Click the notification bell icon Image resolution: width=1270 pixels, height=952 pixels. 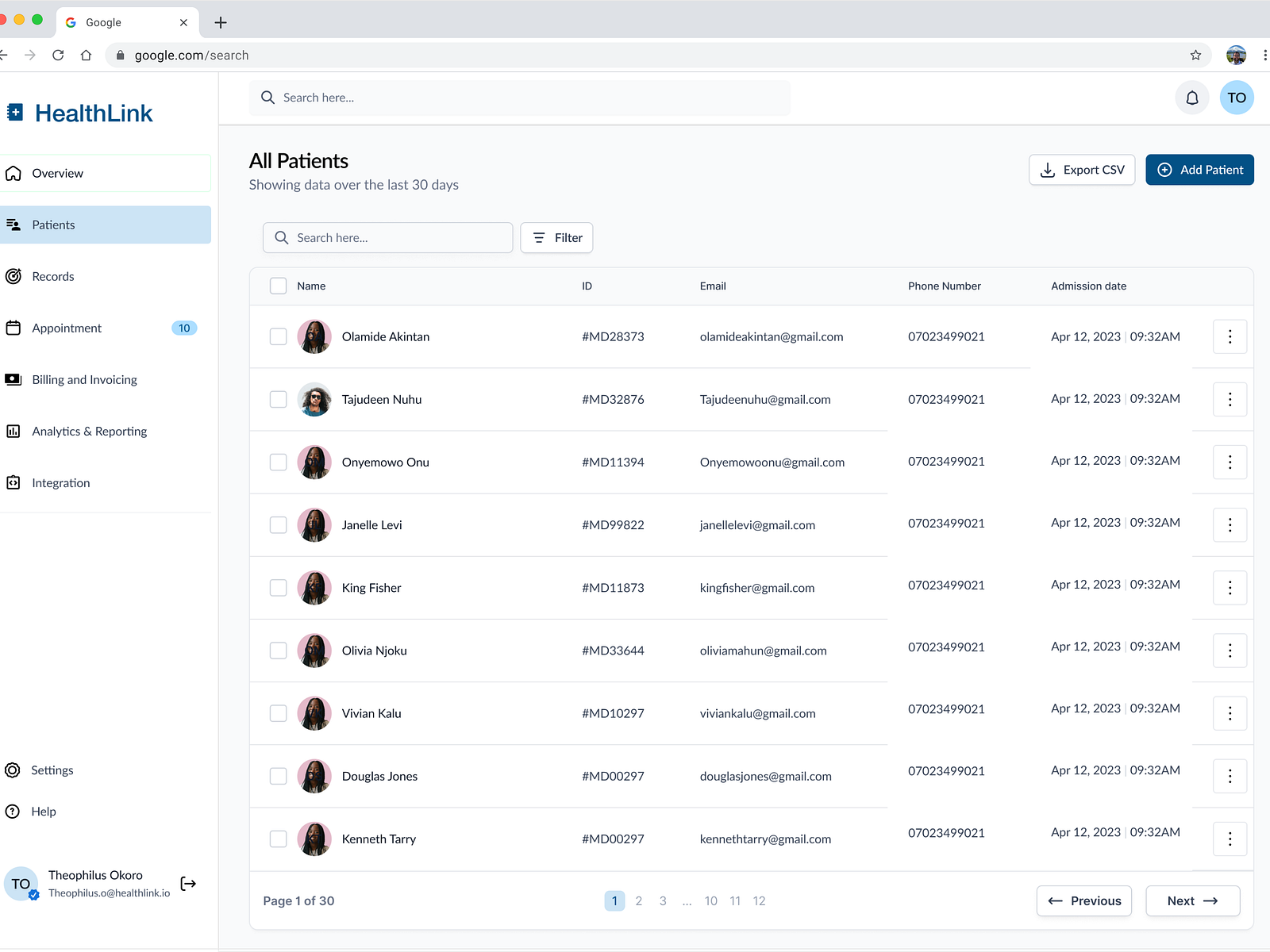point(1191,98)
